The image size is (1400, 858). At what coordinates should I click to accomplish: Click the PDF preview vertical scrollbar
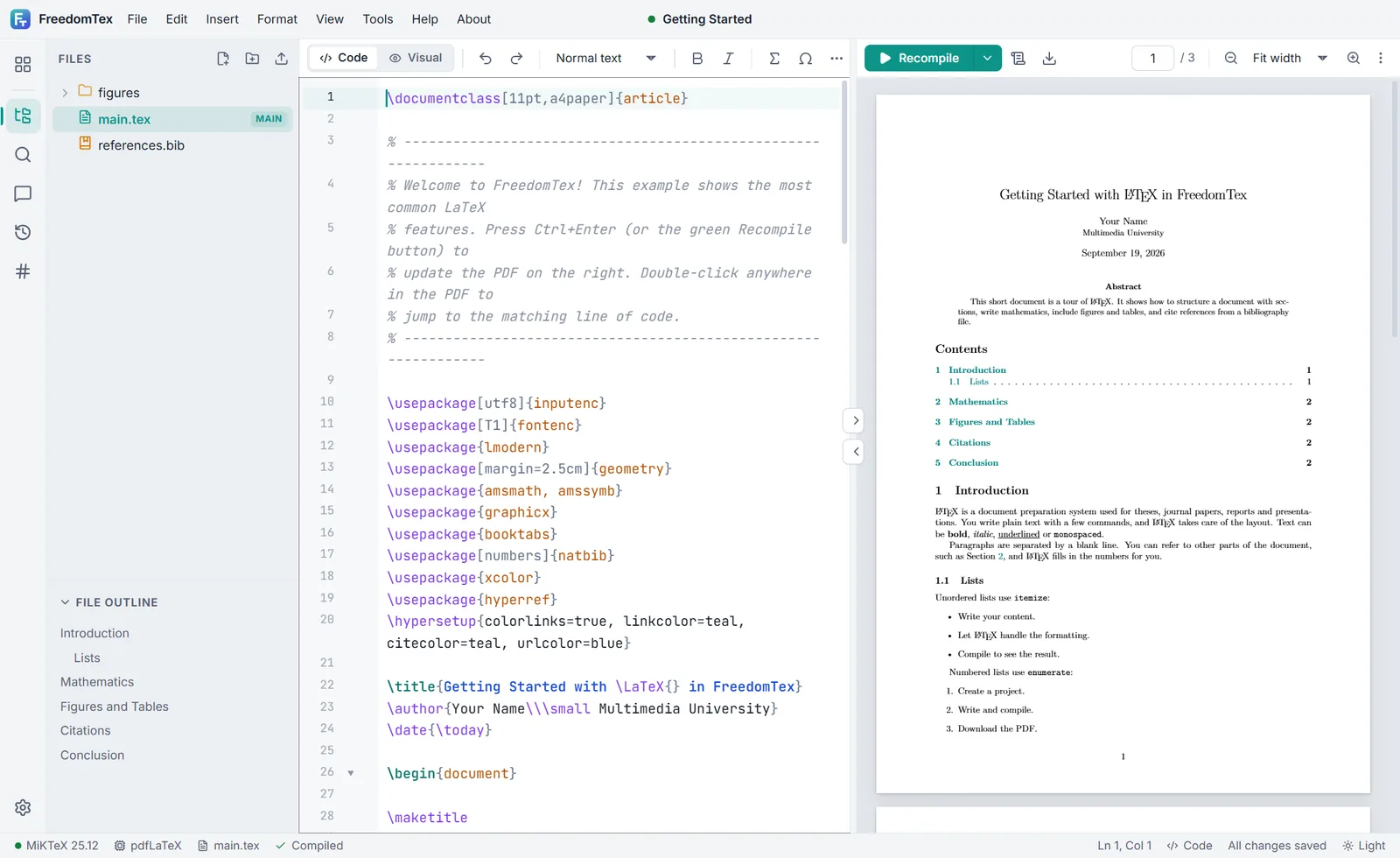[1395, 210]
